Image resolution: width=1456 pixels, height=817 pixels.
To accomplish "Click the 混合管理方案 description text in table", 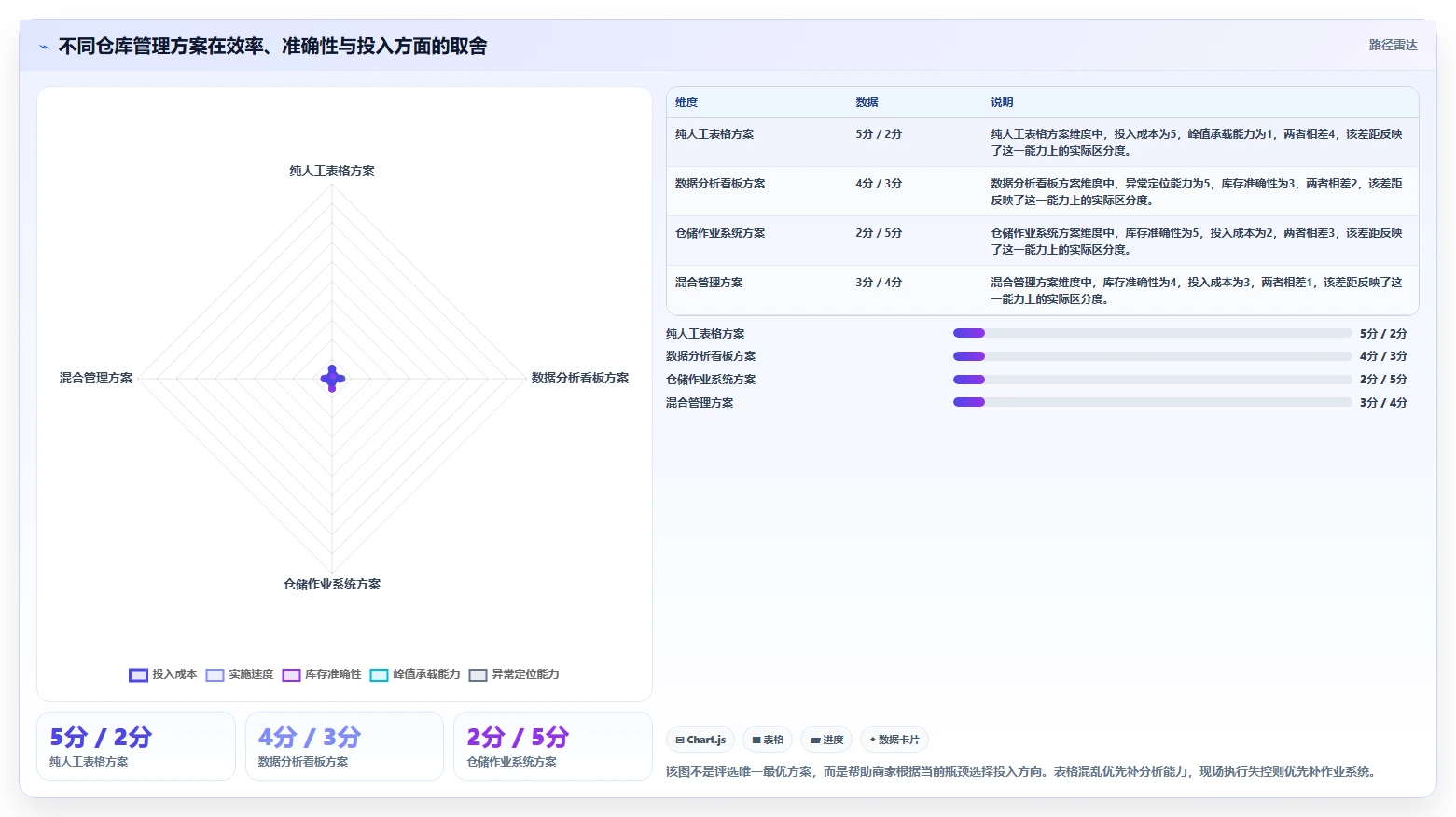I will pyautogui.click(x=1197, y=291).
